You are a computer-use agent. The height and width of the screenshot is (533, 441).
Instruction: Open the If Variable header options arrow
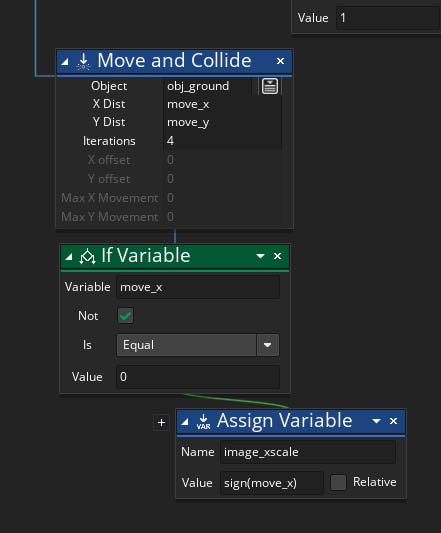click(260, 256)
